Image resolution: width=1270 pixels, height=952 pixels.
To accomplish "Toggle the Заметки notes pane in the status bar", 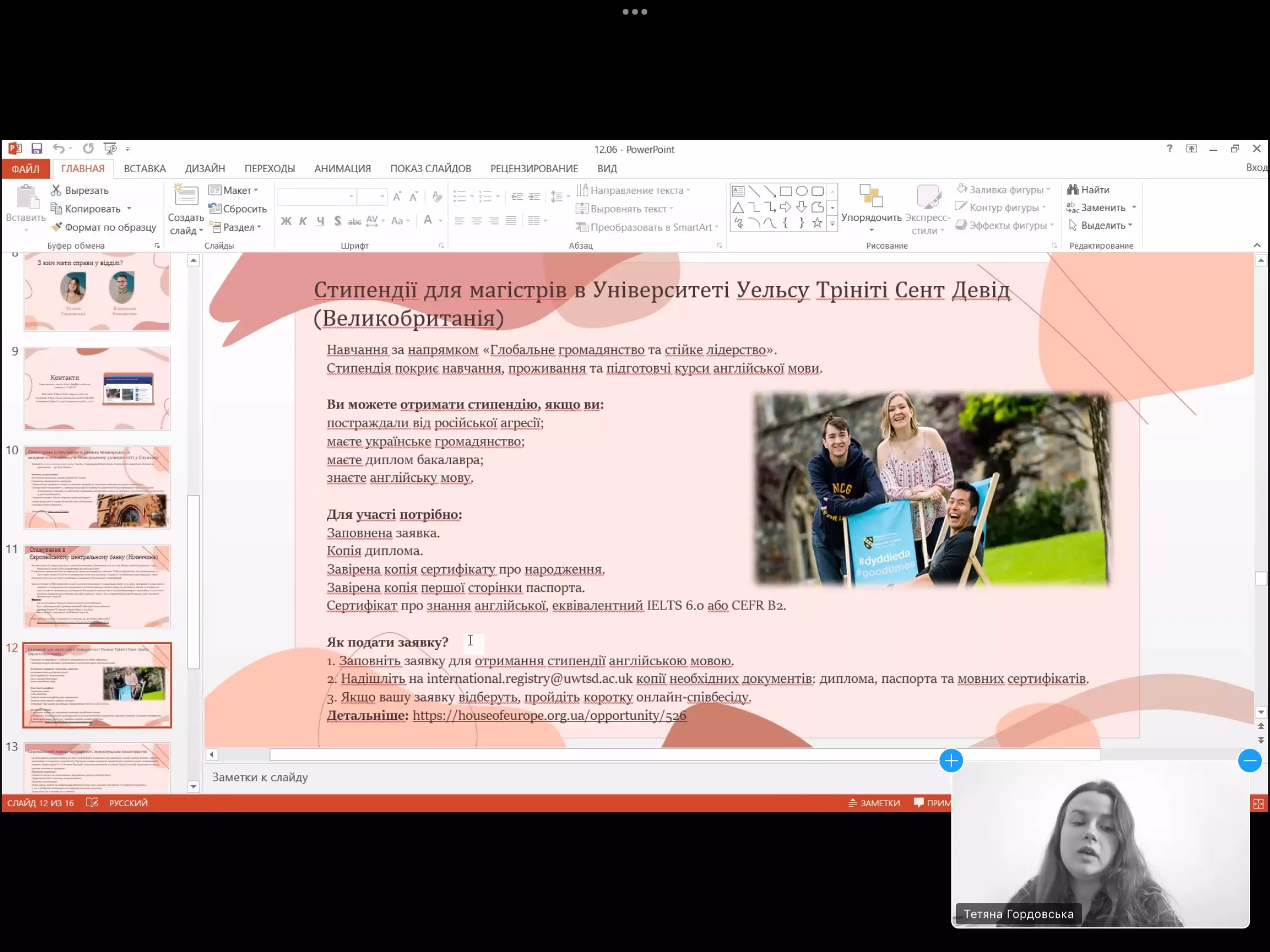I will (x=874, y=803).
